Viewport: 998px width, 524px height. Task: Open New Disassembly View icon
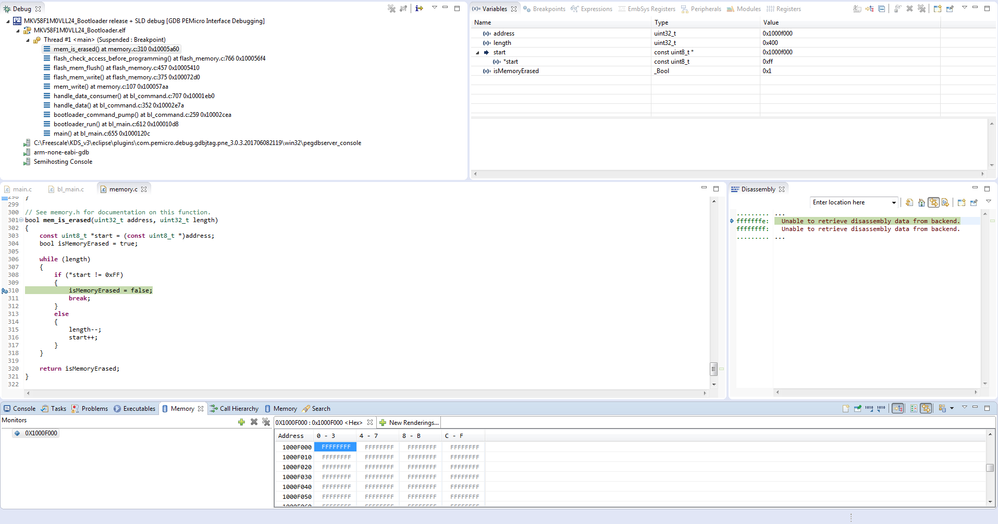tap(961, 202)
